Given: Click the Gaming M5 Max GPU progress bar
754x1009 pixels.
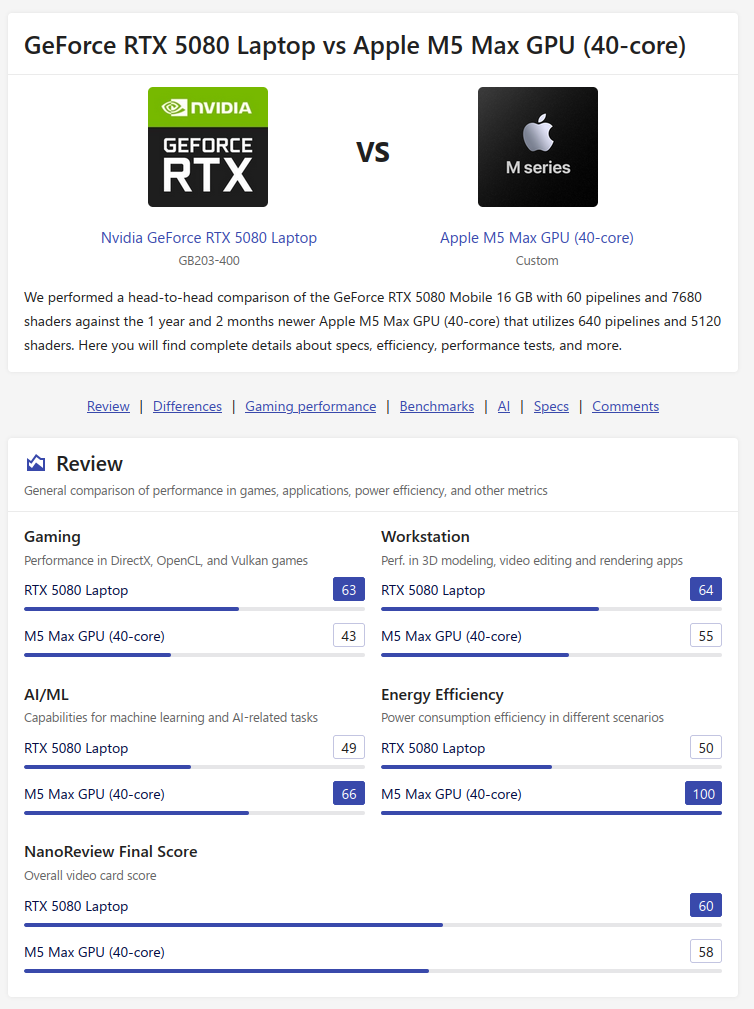Looking at the screenshot, I should pos(194,655).
